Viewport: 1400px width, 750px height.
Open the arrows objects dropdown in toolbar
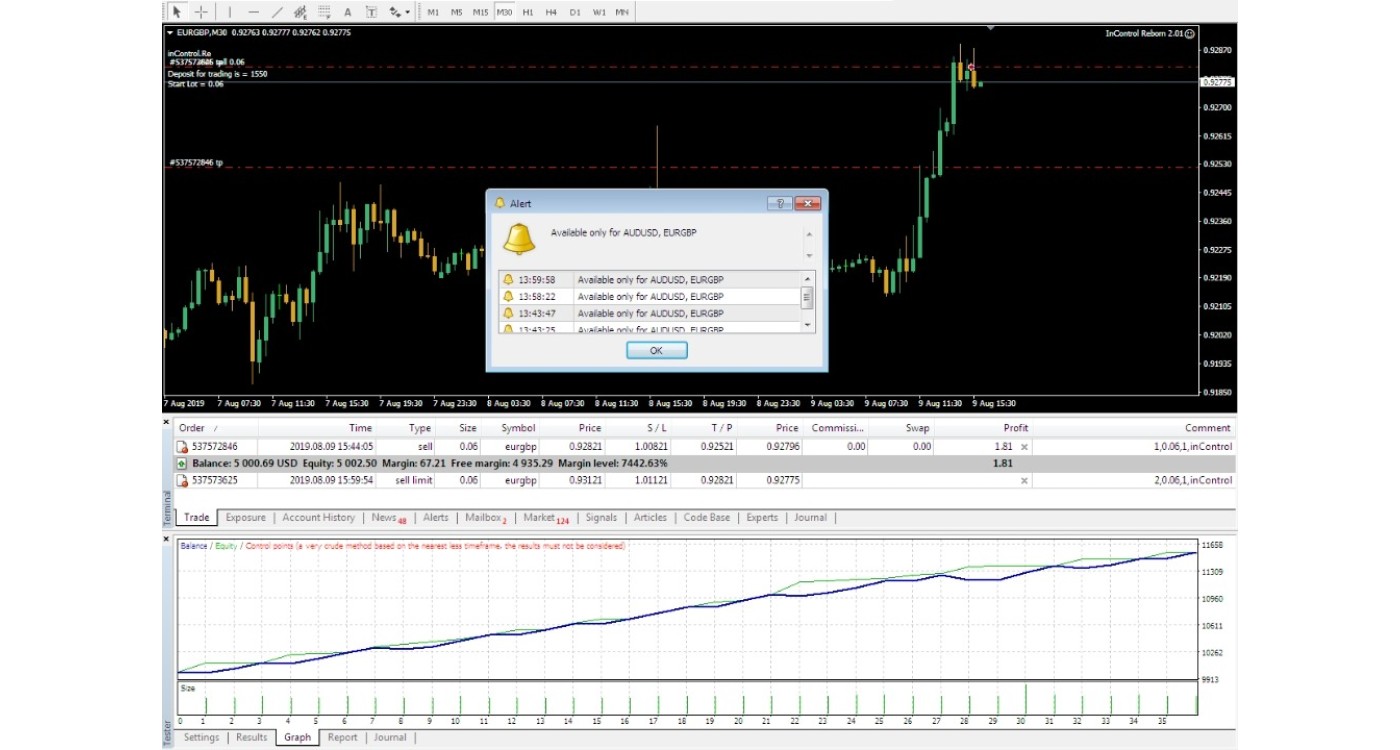pos(400,12)
